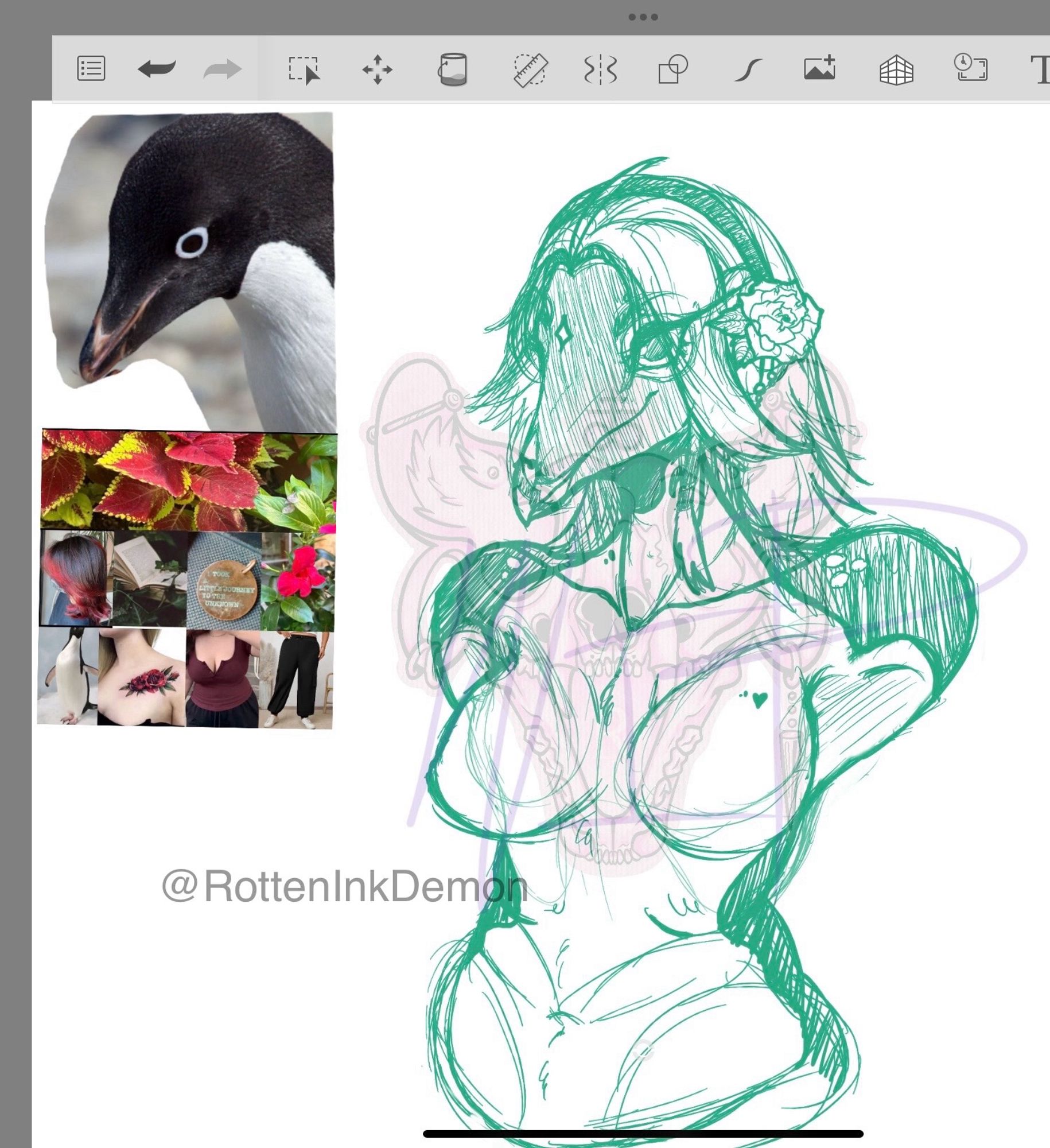Tap the three-dot multitasking menu
Screen dimensions: 1050x1148
(643, 17)
